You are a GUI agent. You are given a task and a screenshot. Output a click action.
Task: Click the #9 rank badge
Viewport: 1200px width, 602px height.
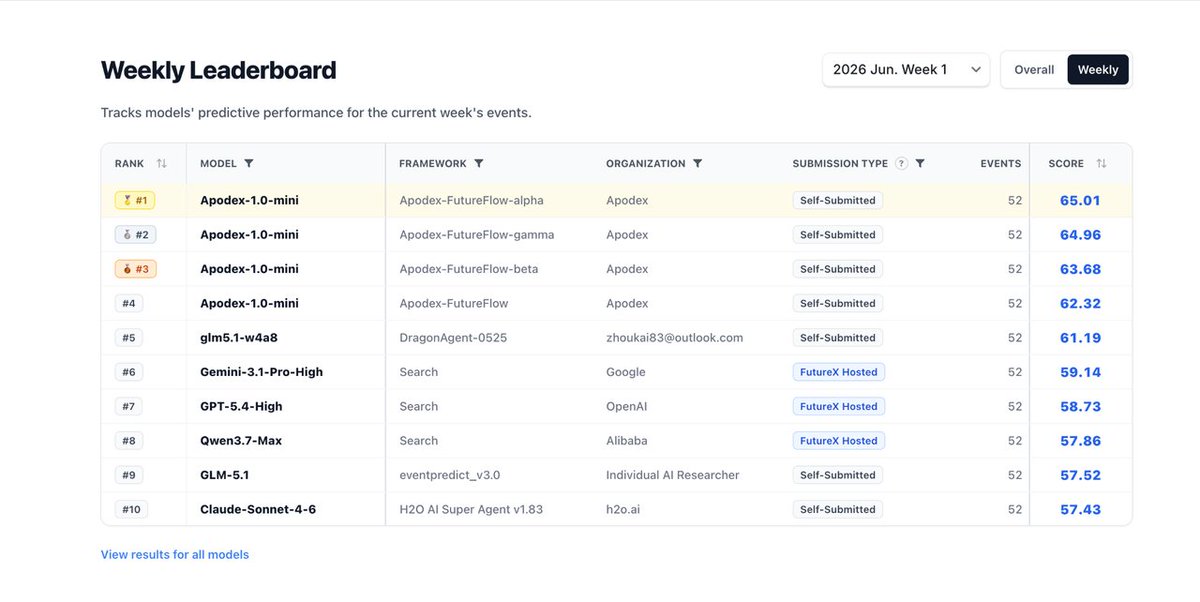pyautogui.click(x=129, y=475)
